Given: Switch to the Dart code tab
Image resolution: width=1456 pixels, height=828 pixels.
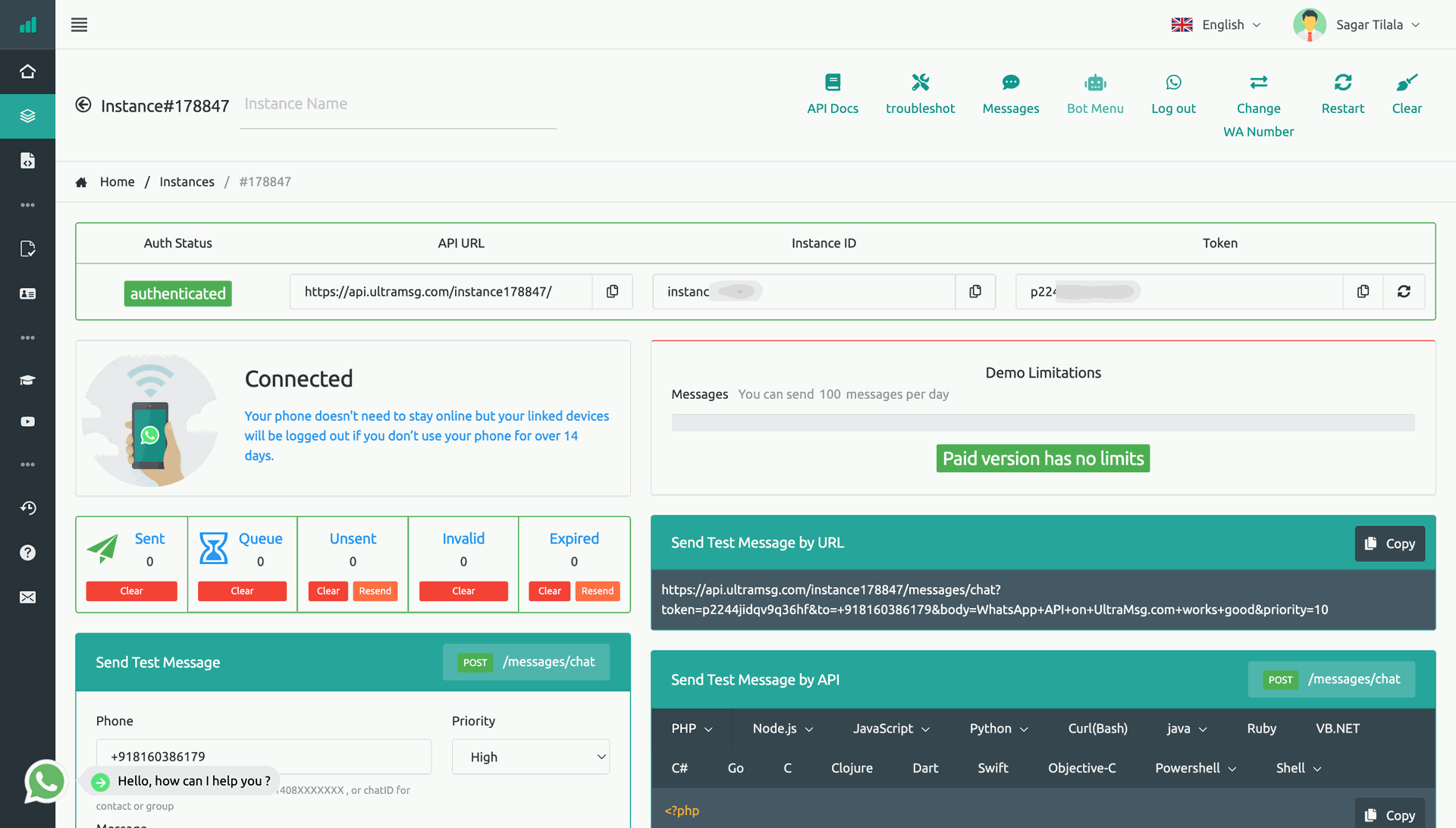Looking at the screenshot, I should click(x=925, y=768).
